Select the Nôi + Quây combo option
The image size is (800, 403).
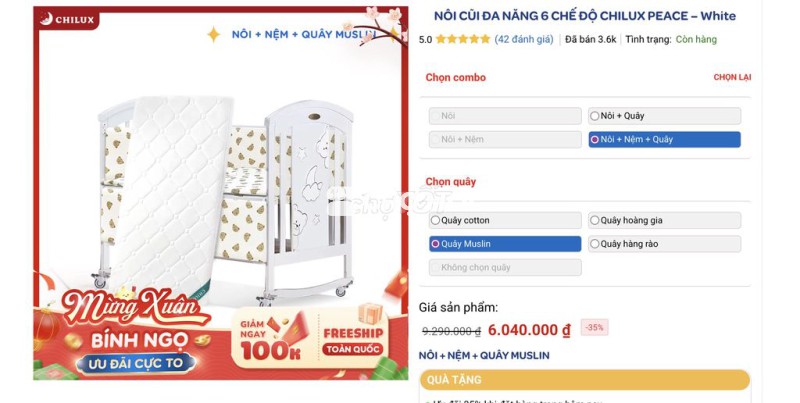[x=664, y=116]
